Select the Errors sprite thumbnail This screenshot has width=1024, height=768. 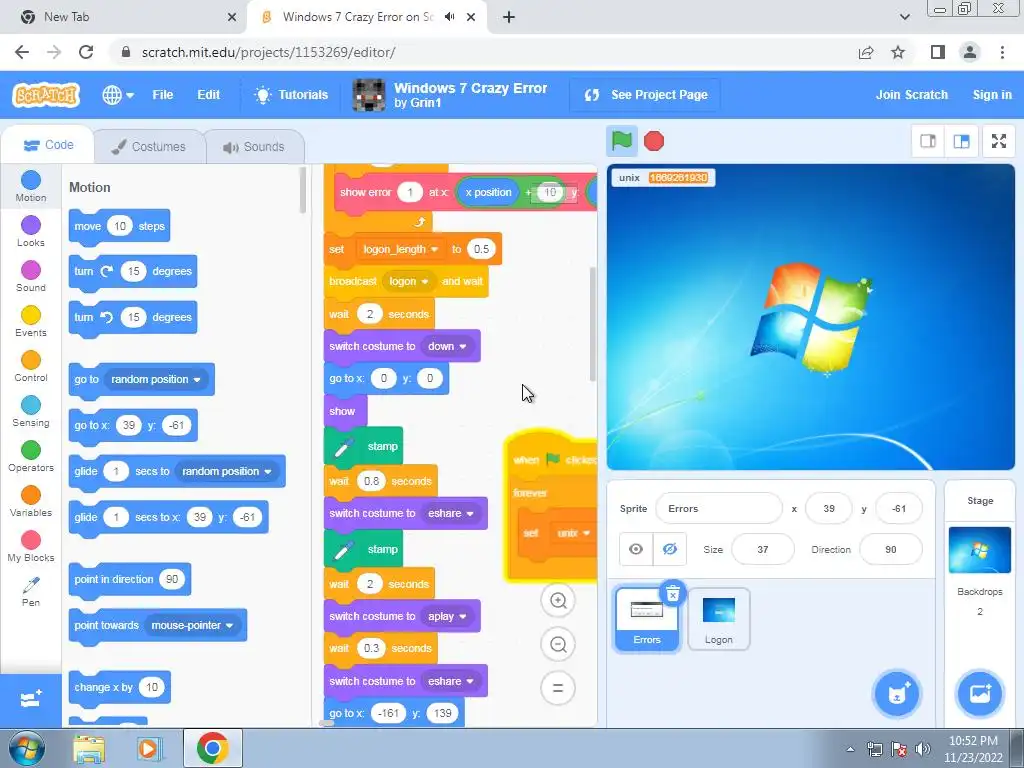647,619
